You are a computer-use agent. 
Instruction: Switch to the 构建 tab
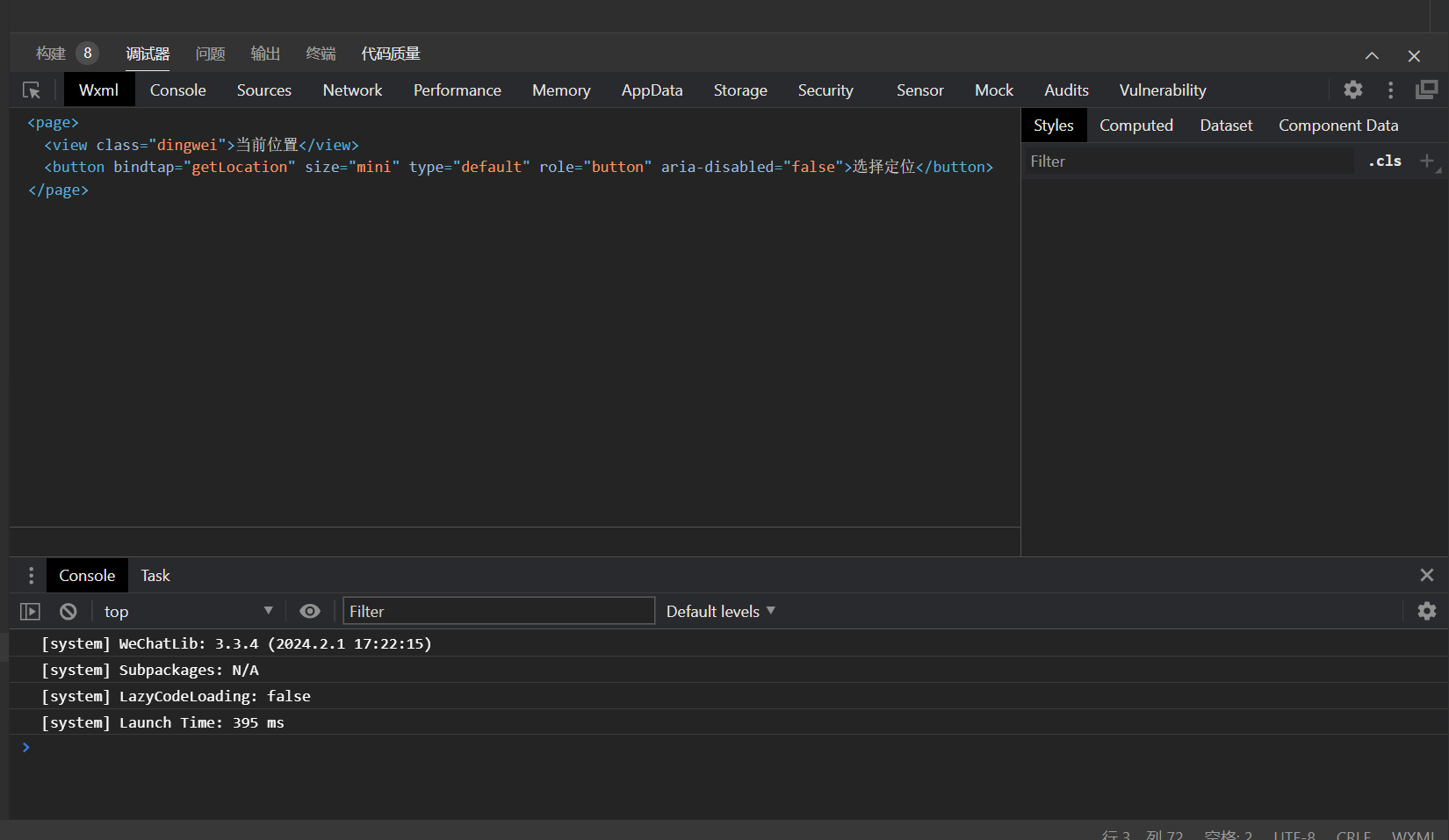[x=51, y=54]
